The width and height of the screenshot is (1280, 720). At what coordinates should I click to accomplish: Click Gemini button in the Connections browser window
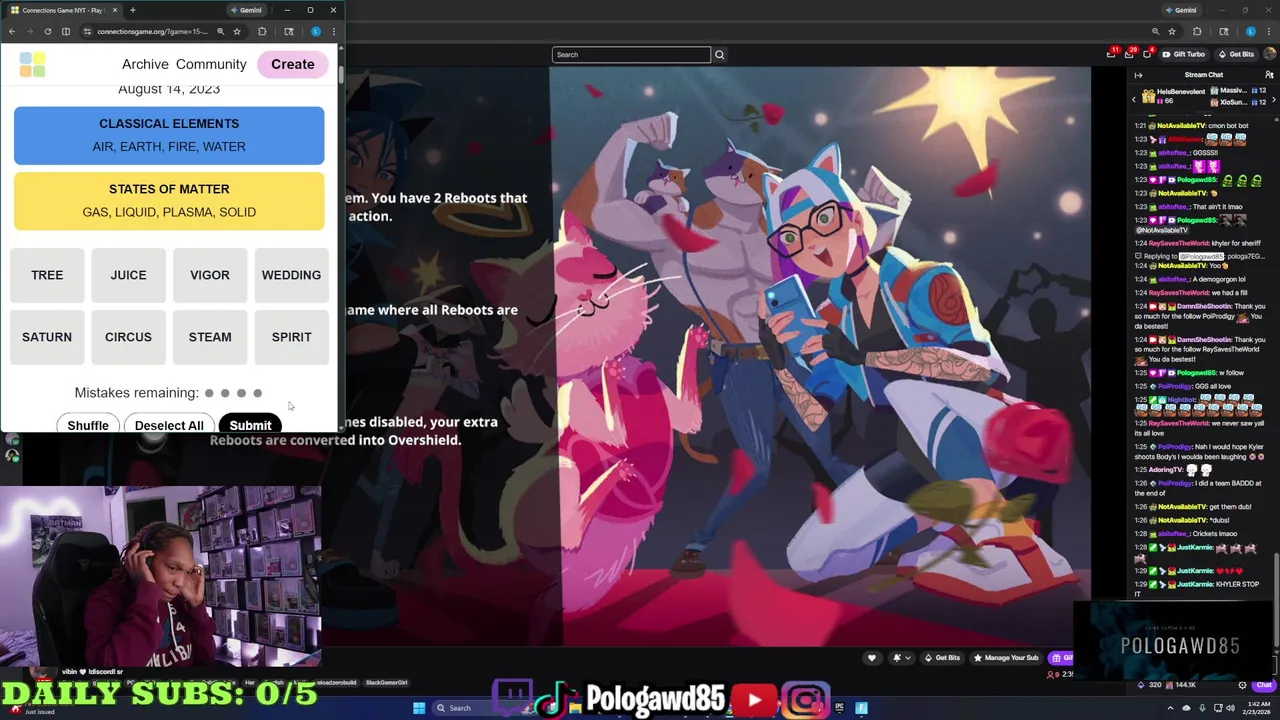click(246, 10)
